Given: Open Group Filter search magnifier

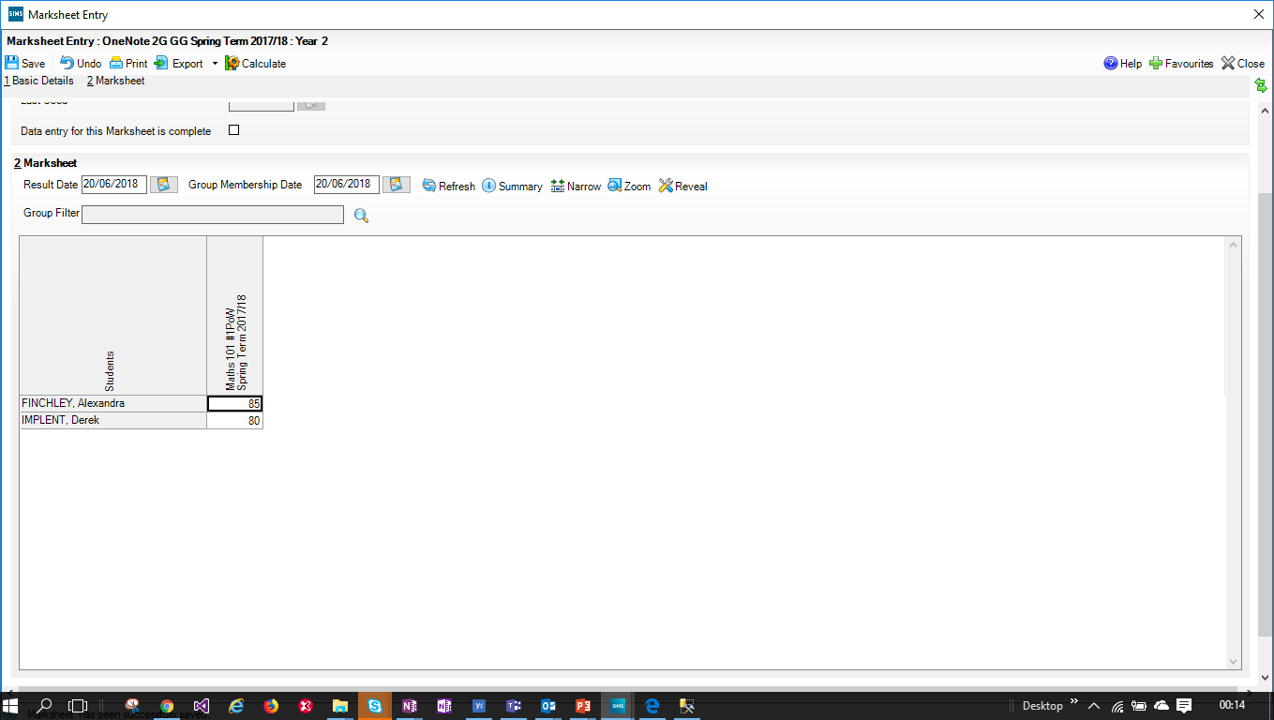Looking at the screenshot, I should click(361, 215).
